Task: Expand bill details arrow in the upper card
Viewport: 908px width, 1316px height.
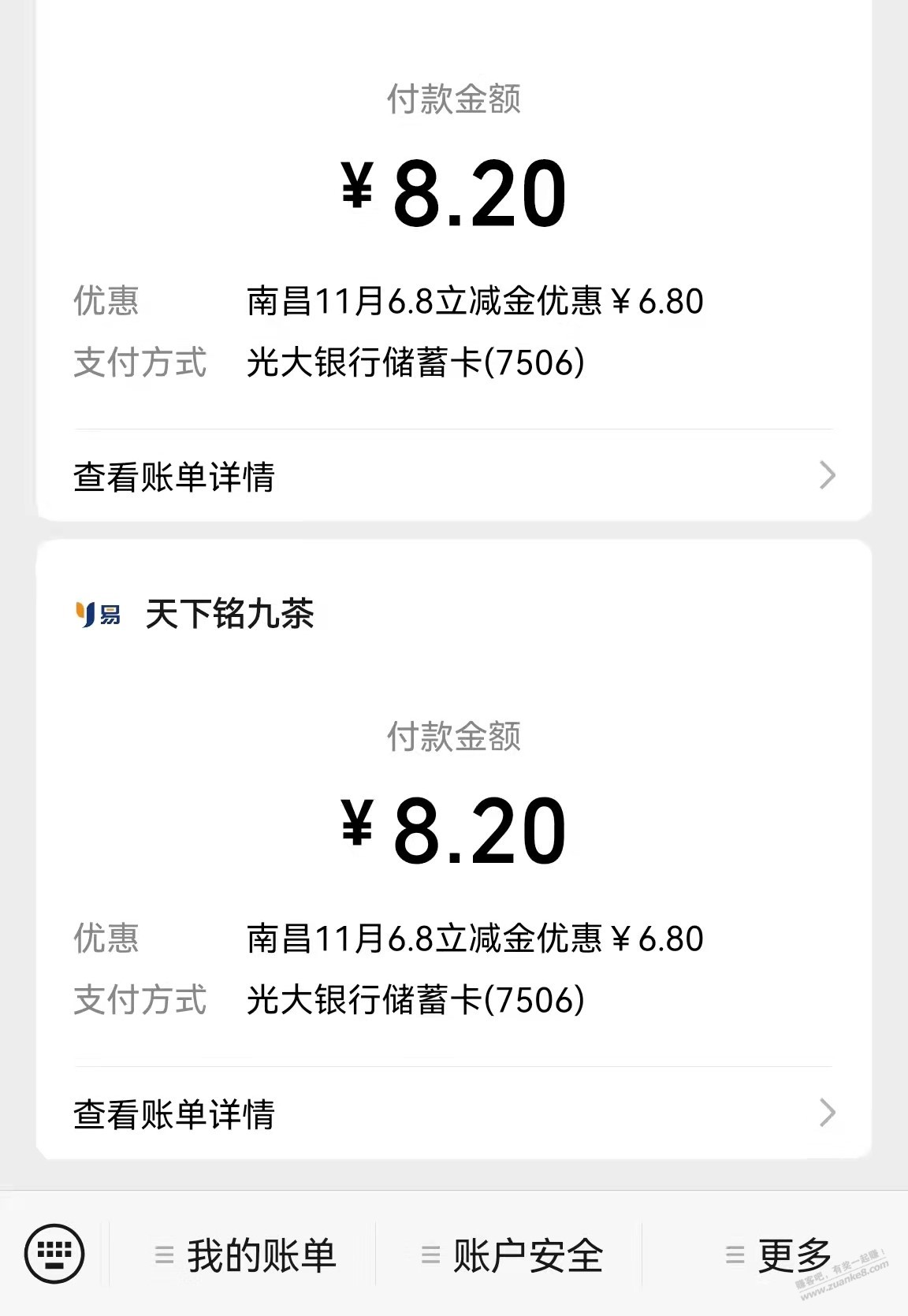Action: click(827, 475)
